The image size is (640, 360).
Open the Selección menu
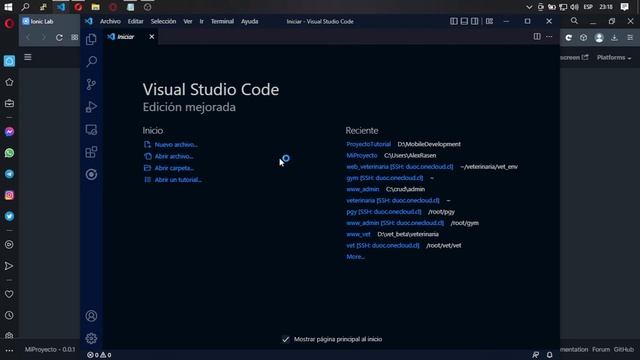coord(163,21)
